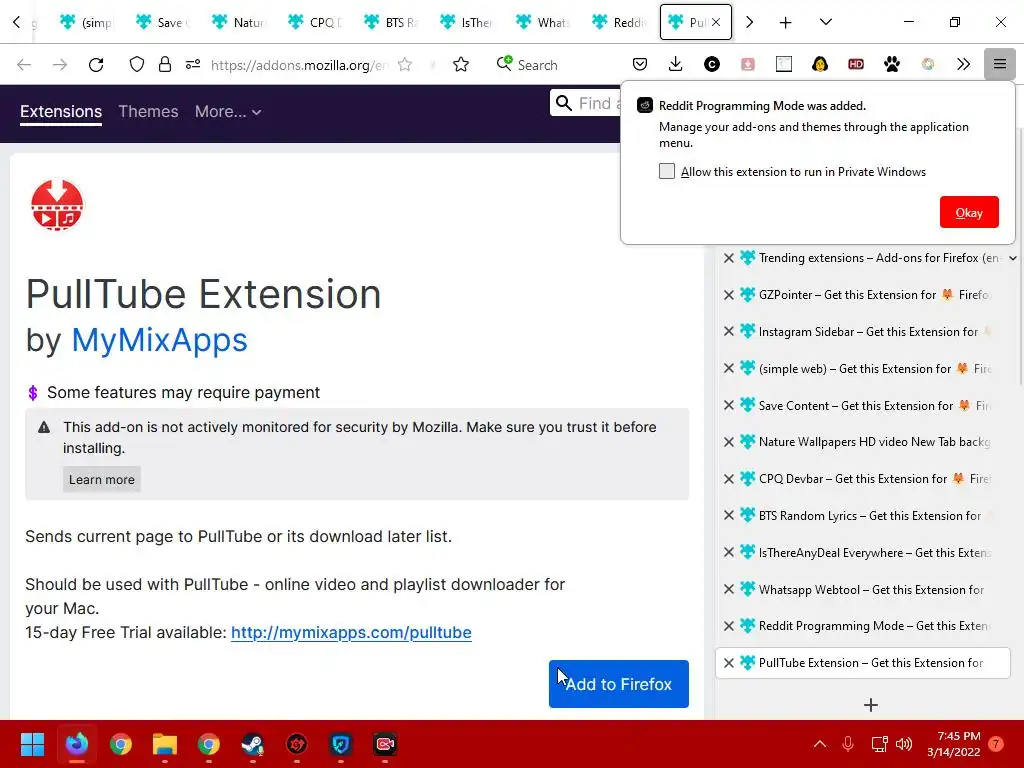Click the star icon beside the Search box

(461, 65)
